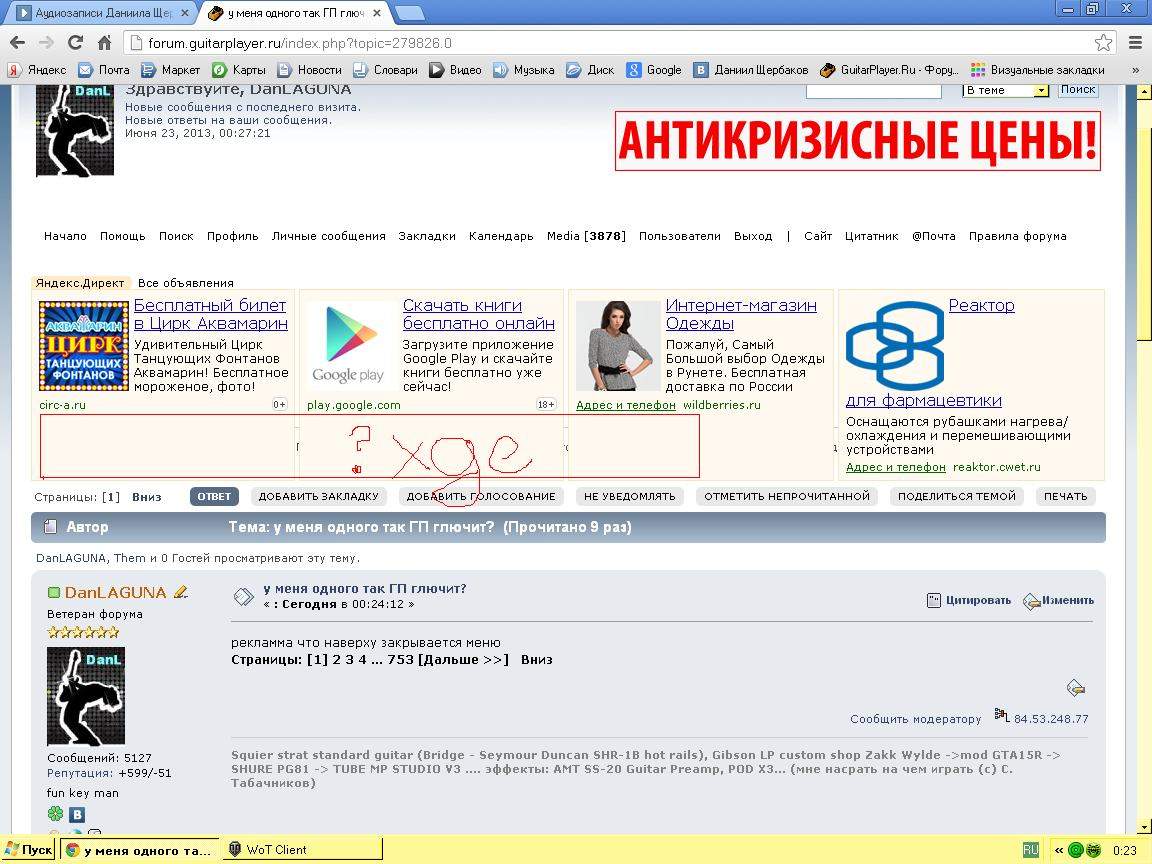This screenshot has height=864, width=1152.
Task: Open the Chrome menu hamburger icon
Action: click(1135, 43)
